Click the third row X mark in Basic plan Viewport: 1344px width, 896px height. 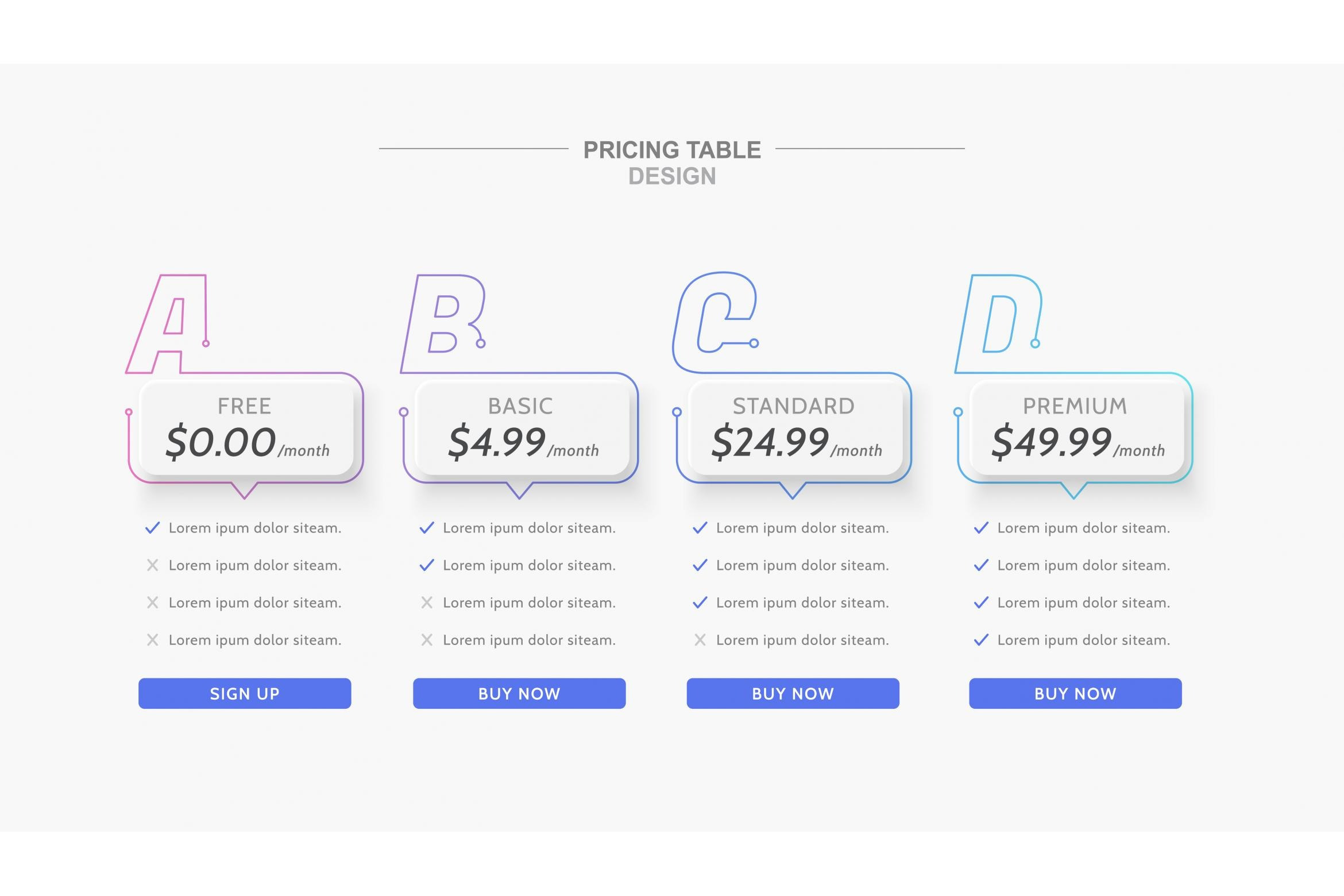pos(427,603)
